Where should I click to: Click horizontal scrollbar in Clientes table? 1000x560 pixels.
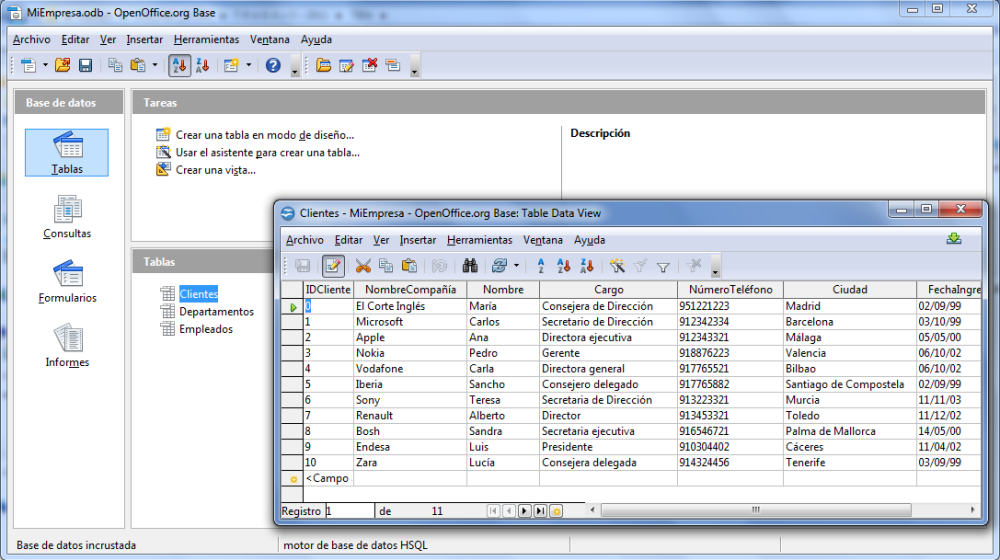tap(756, 510)
